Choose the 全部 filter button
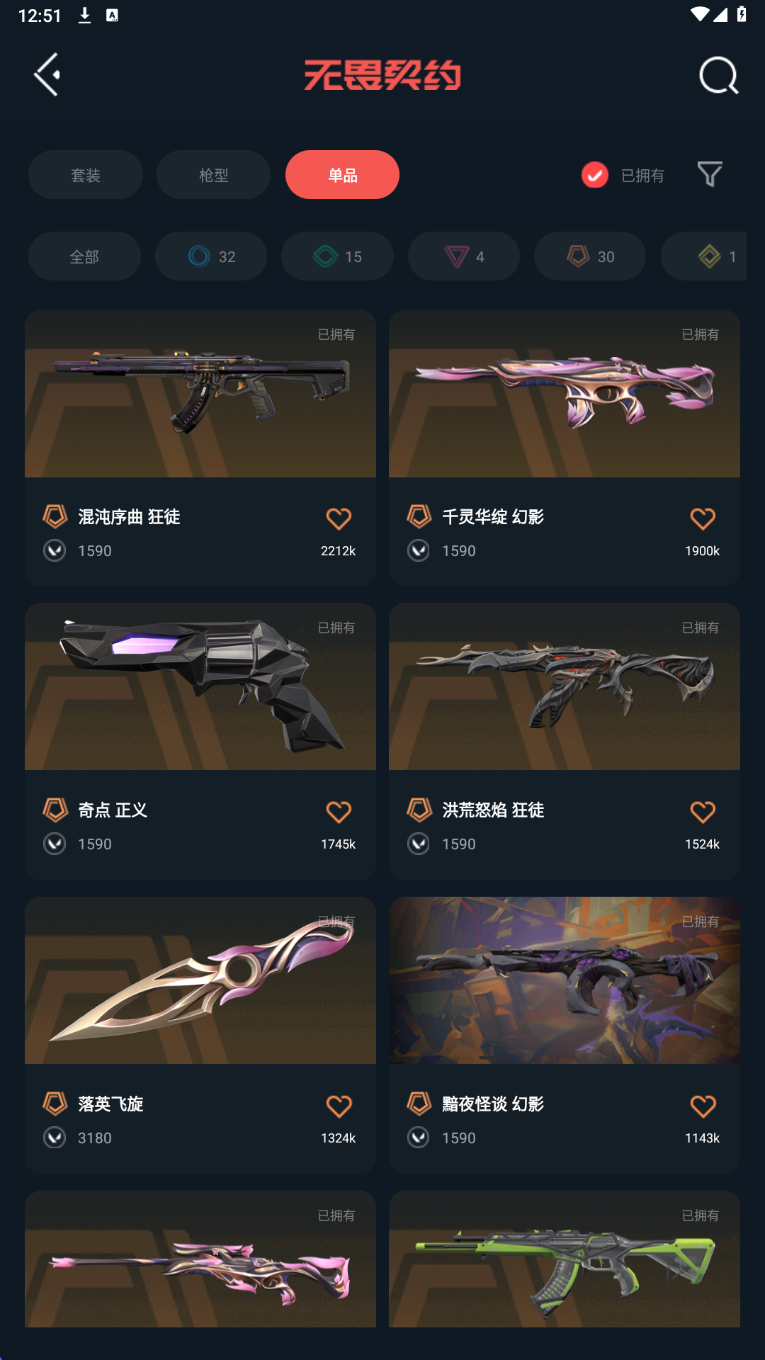Image resolution: width=765 pixels, height=1360 pixels. click(x=84, y=256)
